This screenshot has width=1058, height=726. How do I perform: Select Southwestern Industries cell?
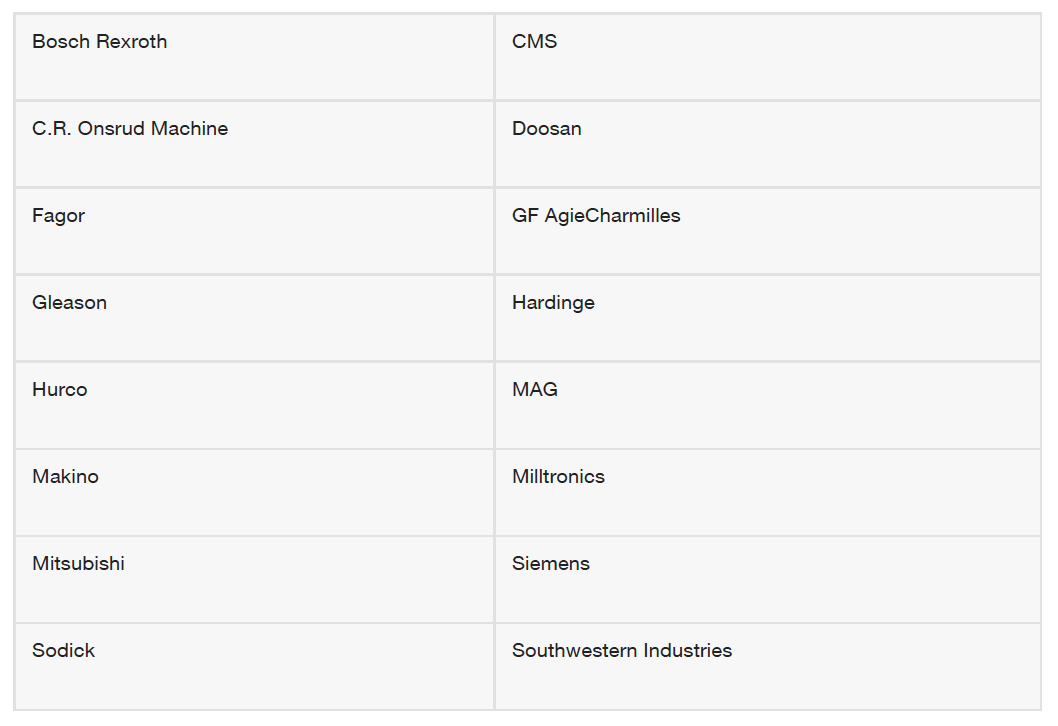coord(768,666)
